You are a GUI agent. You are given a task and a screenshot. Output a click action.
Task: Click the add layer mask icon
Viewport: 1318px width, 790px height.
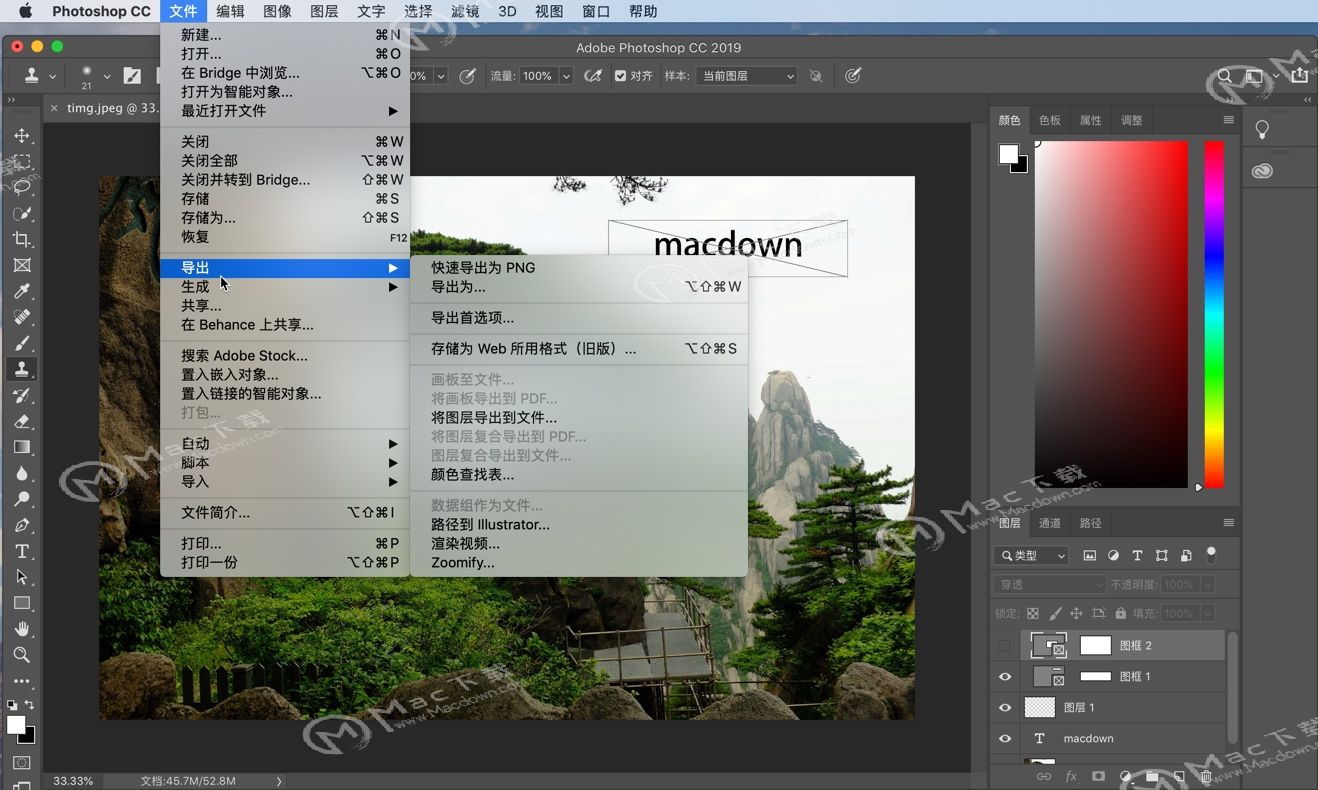coord(1098,776)
